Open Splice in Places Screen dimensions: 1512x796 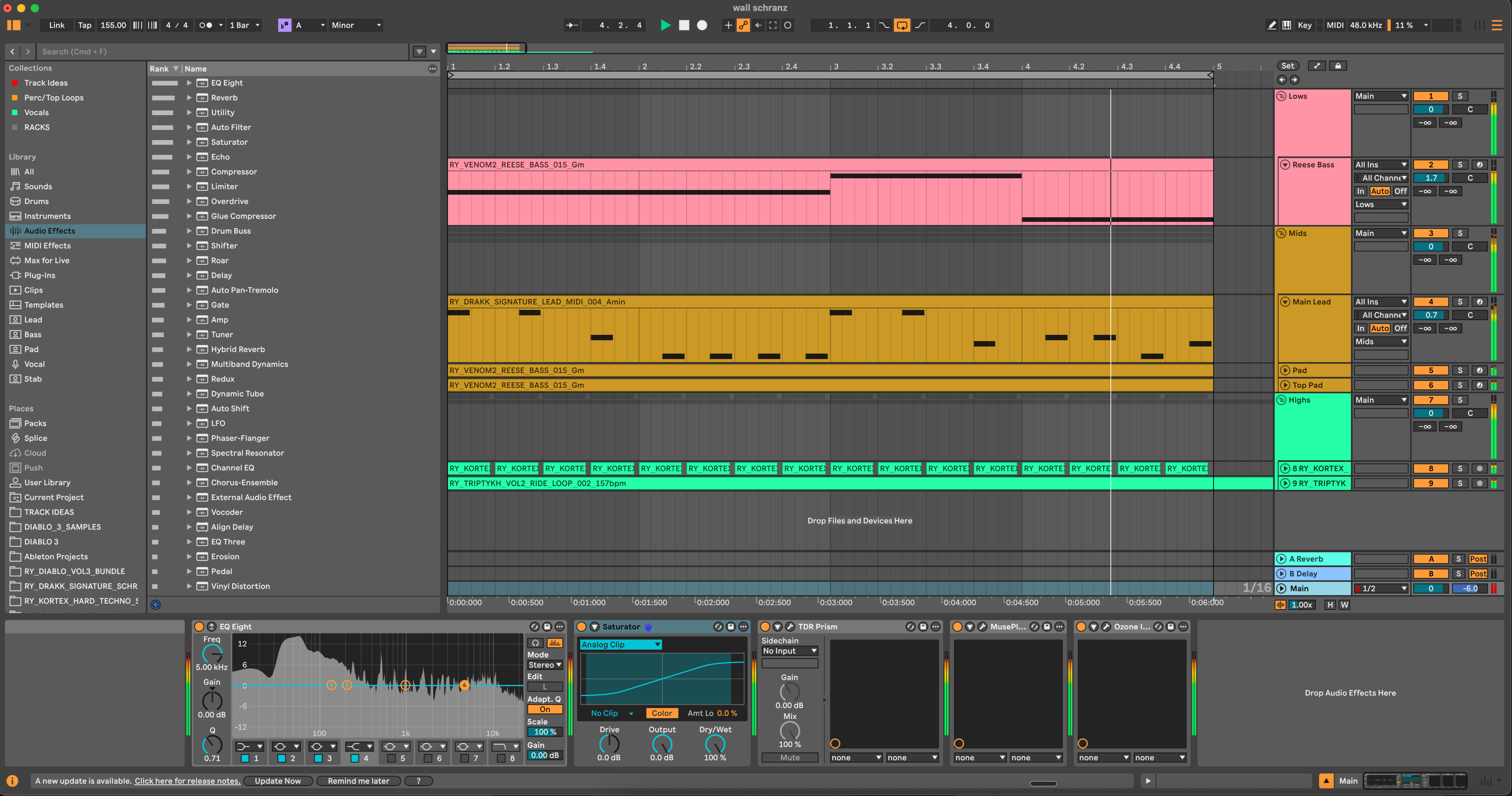75,438
